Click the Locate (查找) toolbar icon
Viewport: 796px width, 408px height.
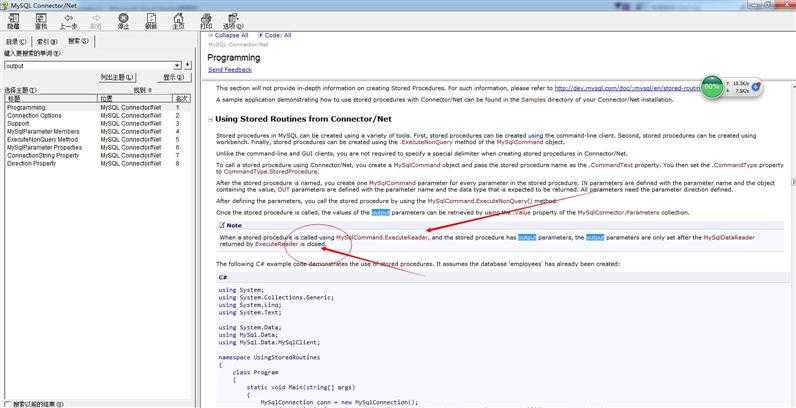41,21
